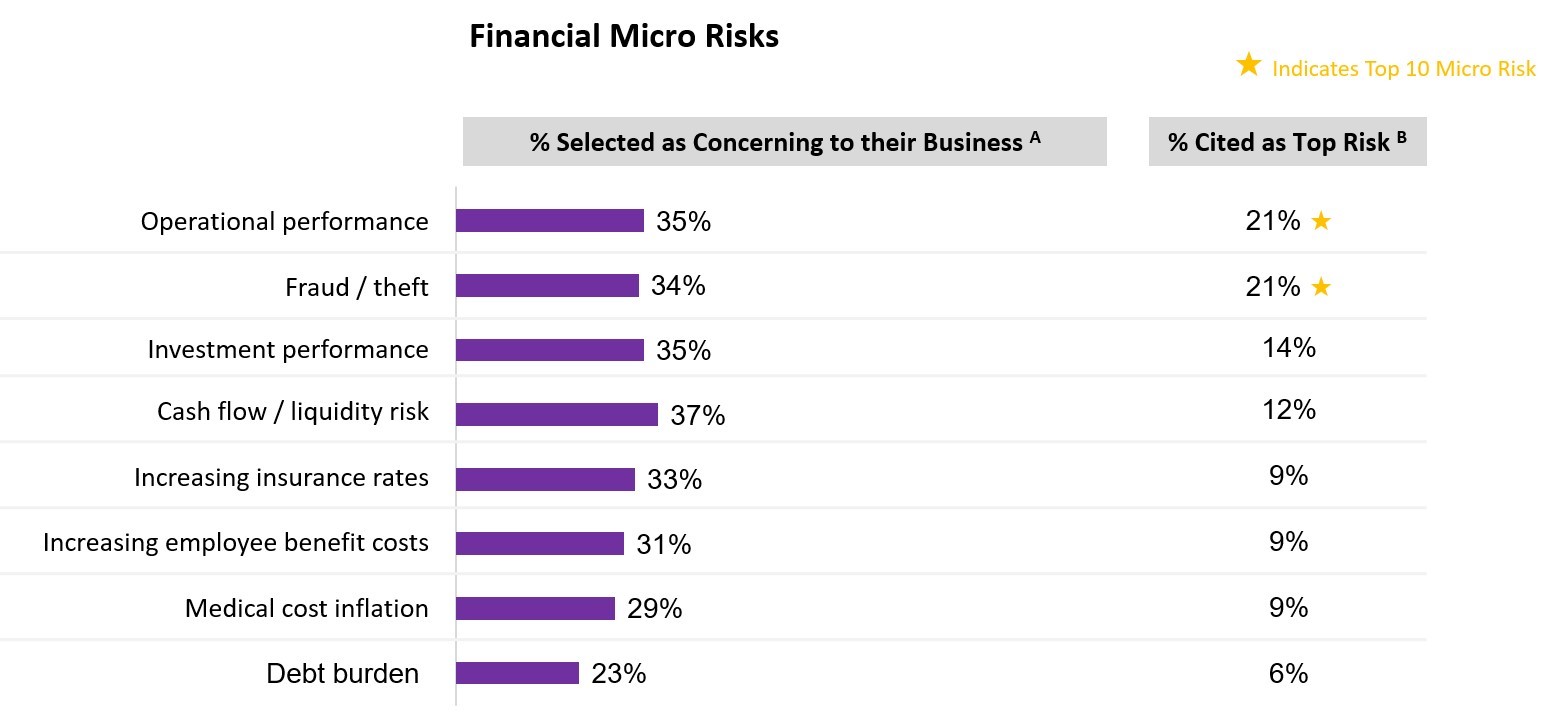The height and width of the screenshot is (723, 1565).
Task: Select the Medical cost inflation bar
Action: point(536,608)
